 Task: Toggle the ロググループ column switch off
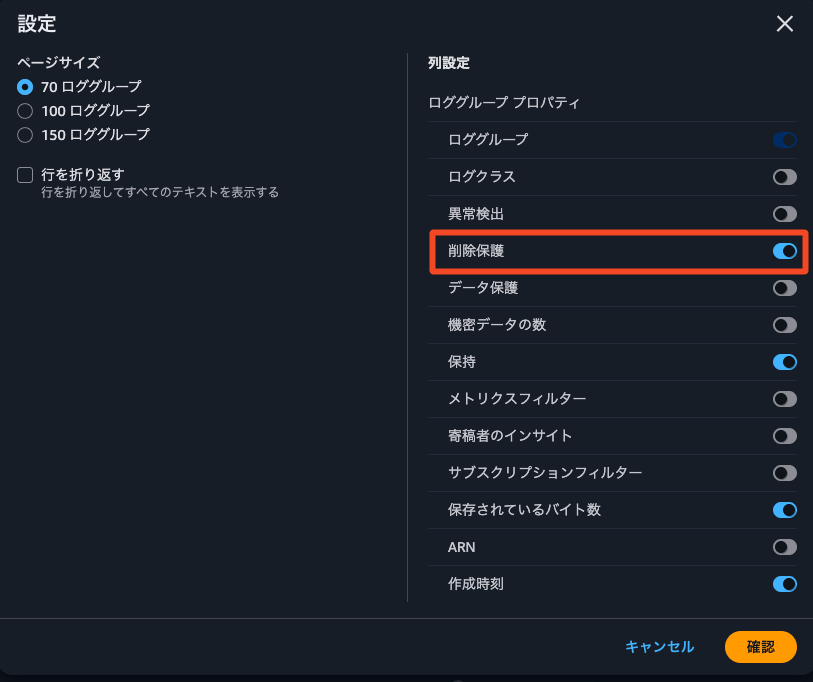tap(784, 140)
